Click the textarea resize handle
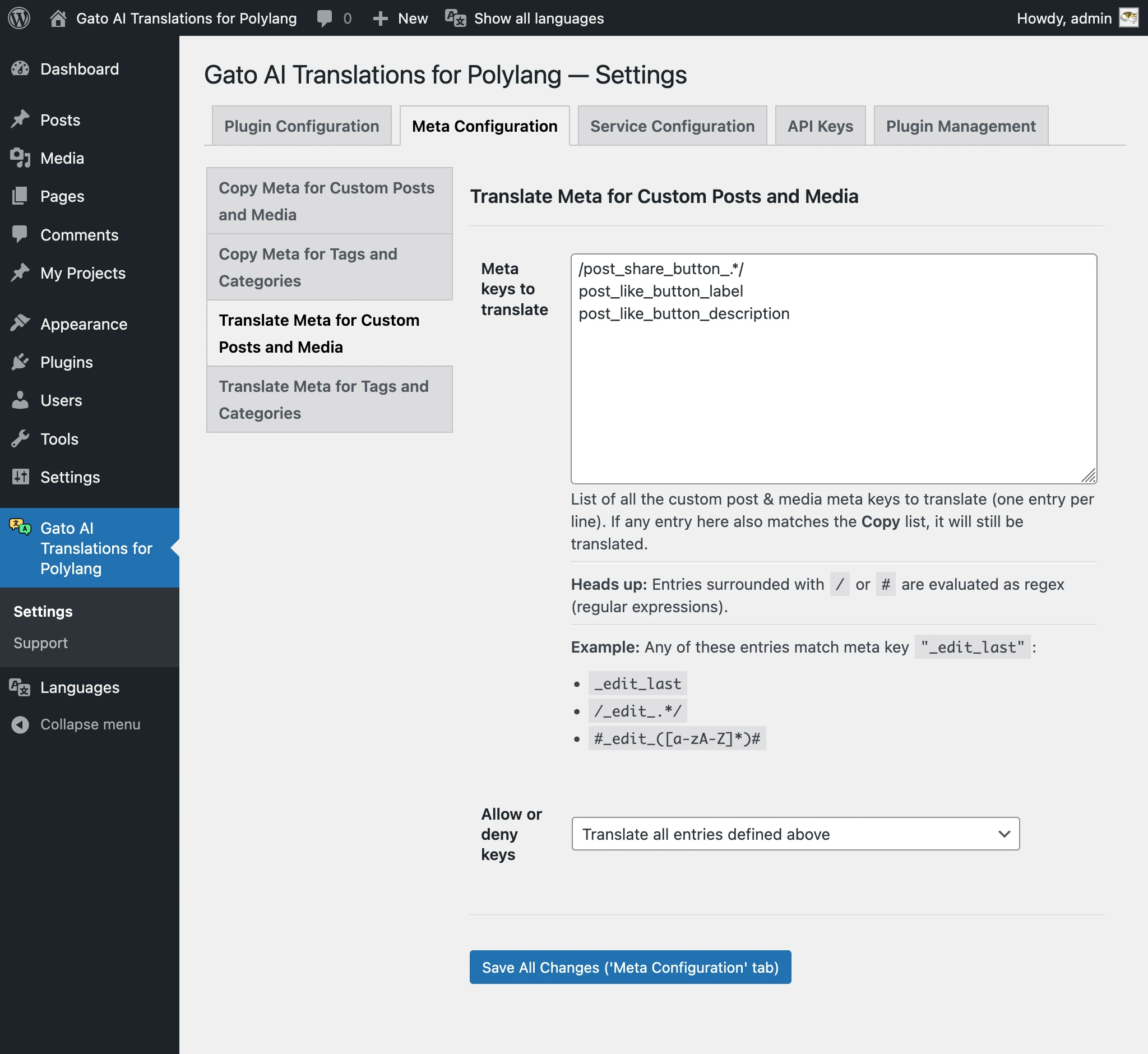 point(1089,475)
